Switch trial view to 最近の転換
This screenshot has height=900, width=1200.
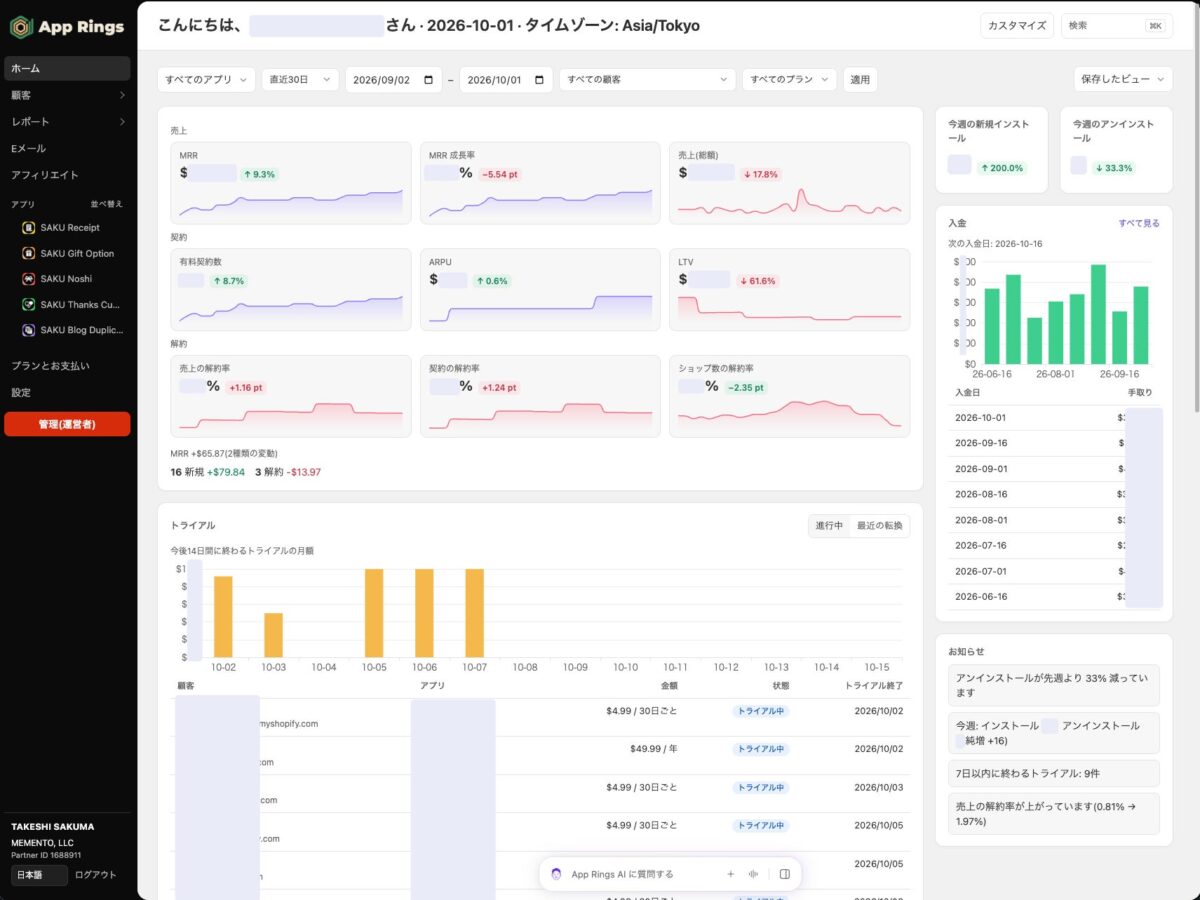tap(879, 526)
